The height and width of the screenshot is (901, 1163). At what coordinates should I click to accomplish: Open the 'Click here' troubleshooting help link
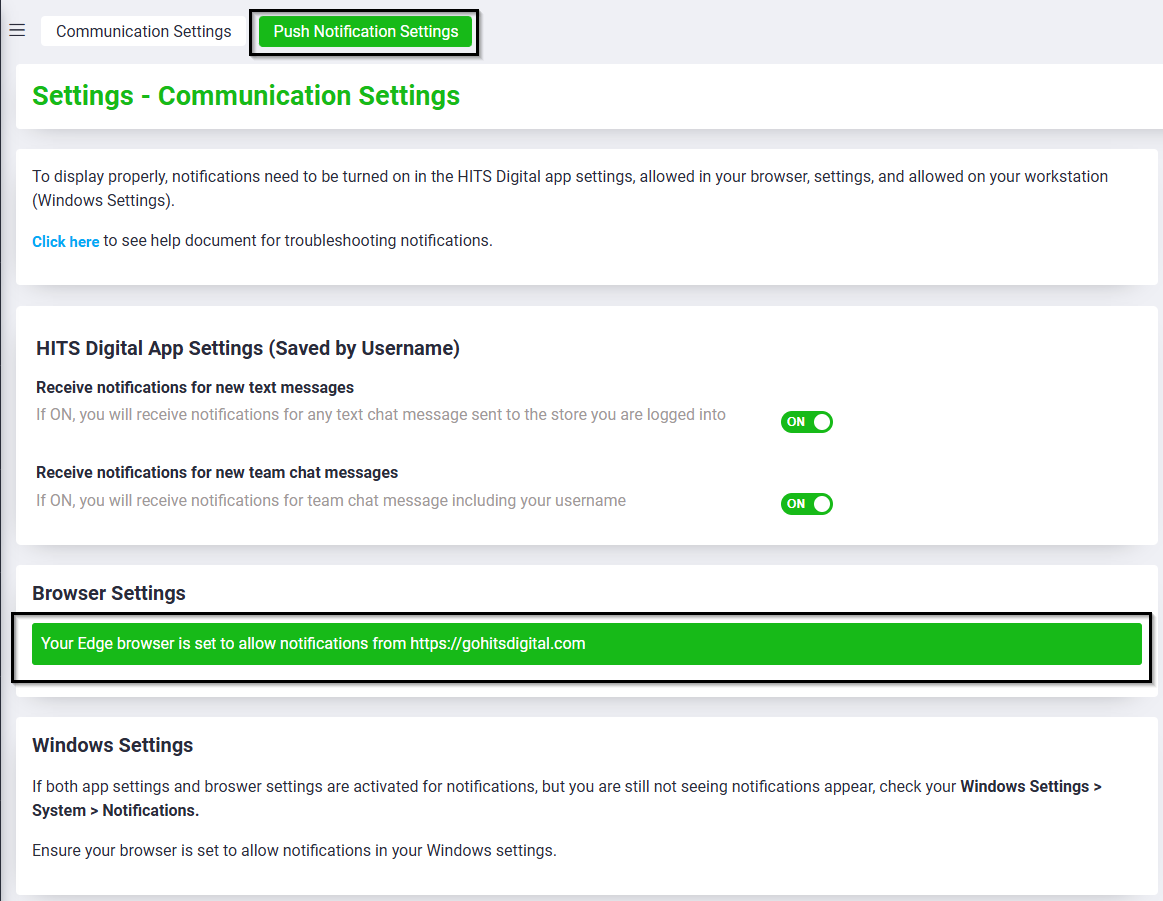point(65,241)
